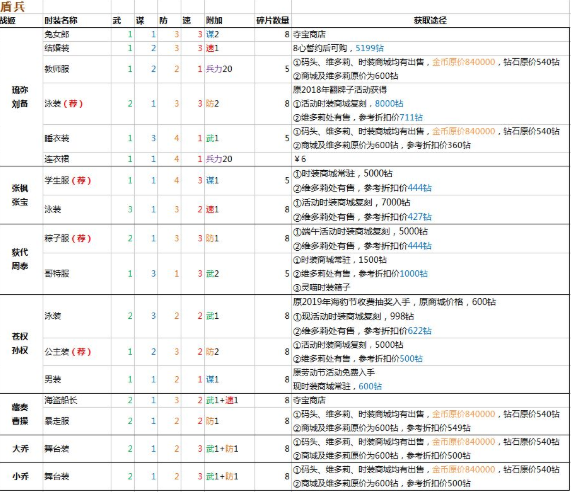Click 夺宝商店 in the 海盗船长 row
Image resolution: width=573 pixels, height=493 pixels.
[x=309, y=400]
